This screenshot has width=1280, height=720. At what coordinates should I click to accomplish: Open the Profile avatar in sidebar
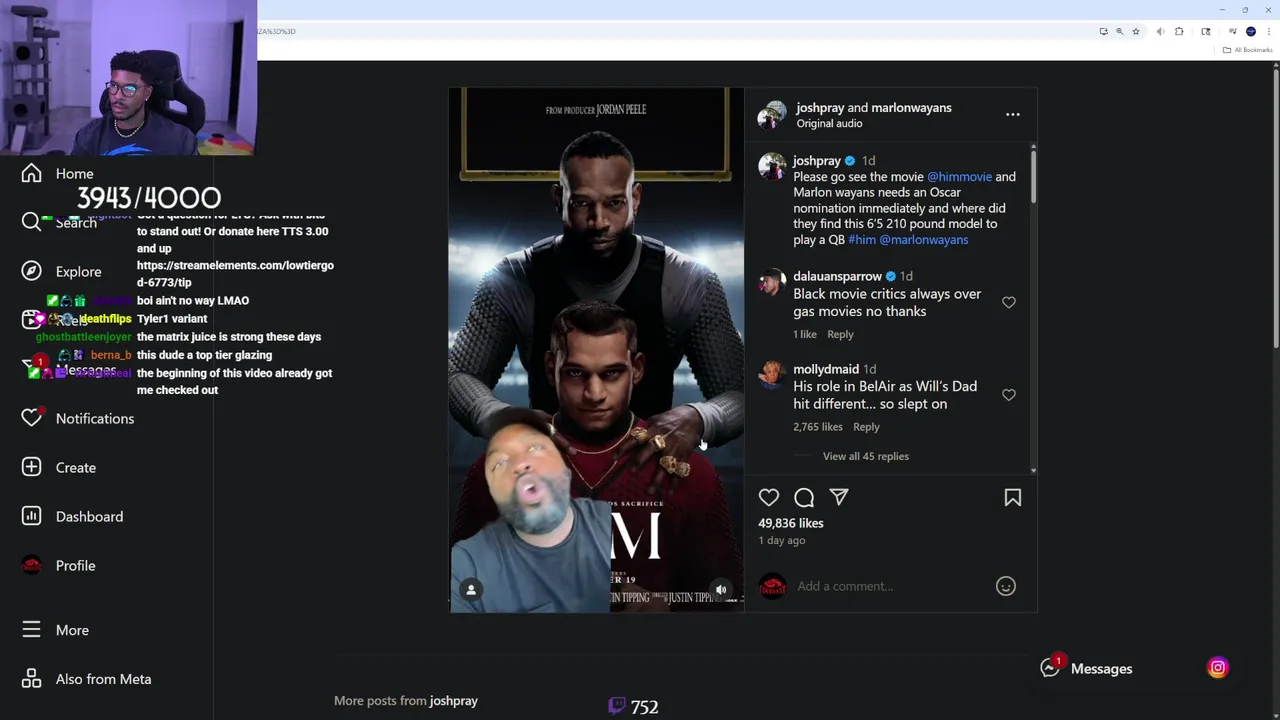tap(32, 565)
